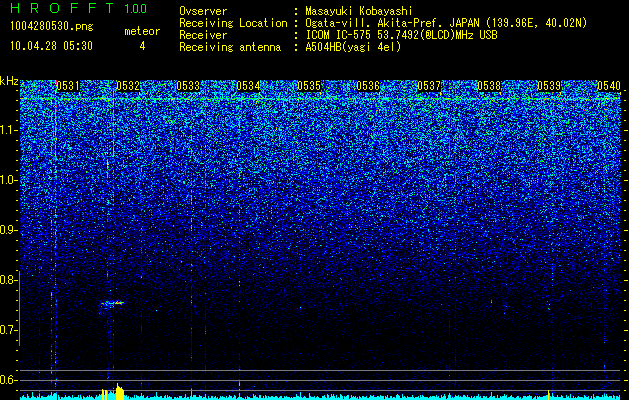Image resolution: width=629 pixels, height=400 pixels.
Task: Click the Receiving Location line text
Action: point(383,23)
